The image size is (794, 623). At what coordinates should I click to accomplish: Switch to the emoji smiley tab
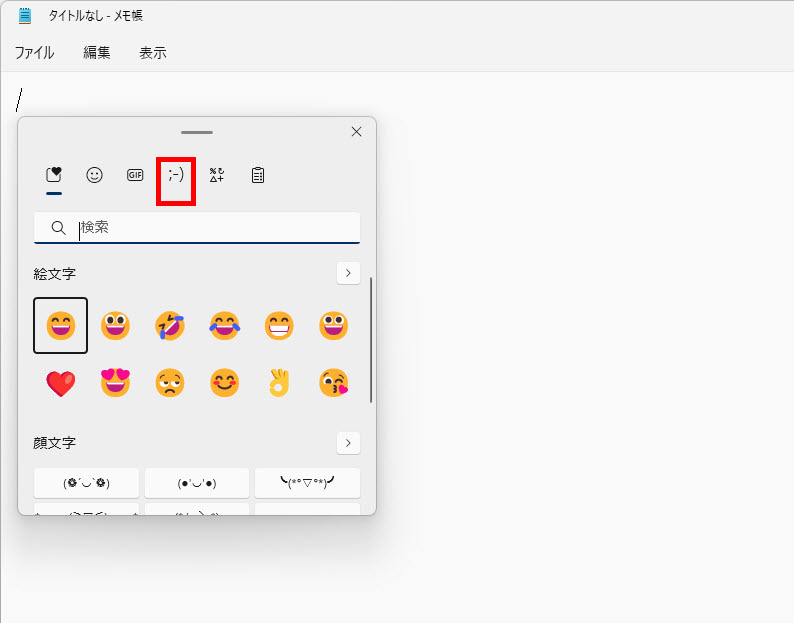94,175
